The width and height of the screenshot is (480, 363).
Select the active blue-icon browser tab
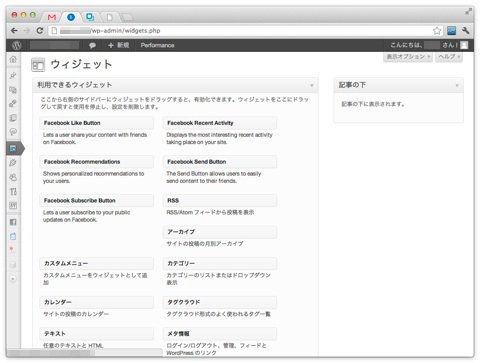click(71, 17)
